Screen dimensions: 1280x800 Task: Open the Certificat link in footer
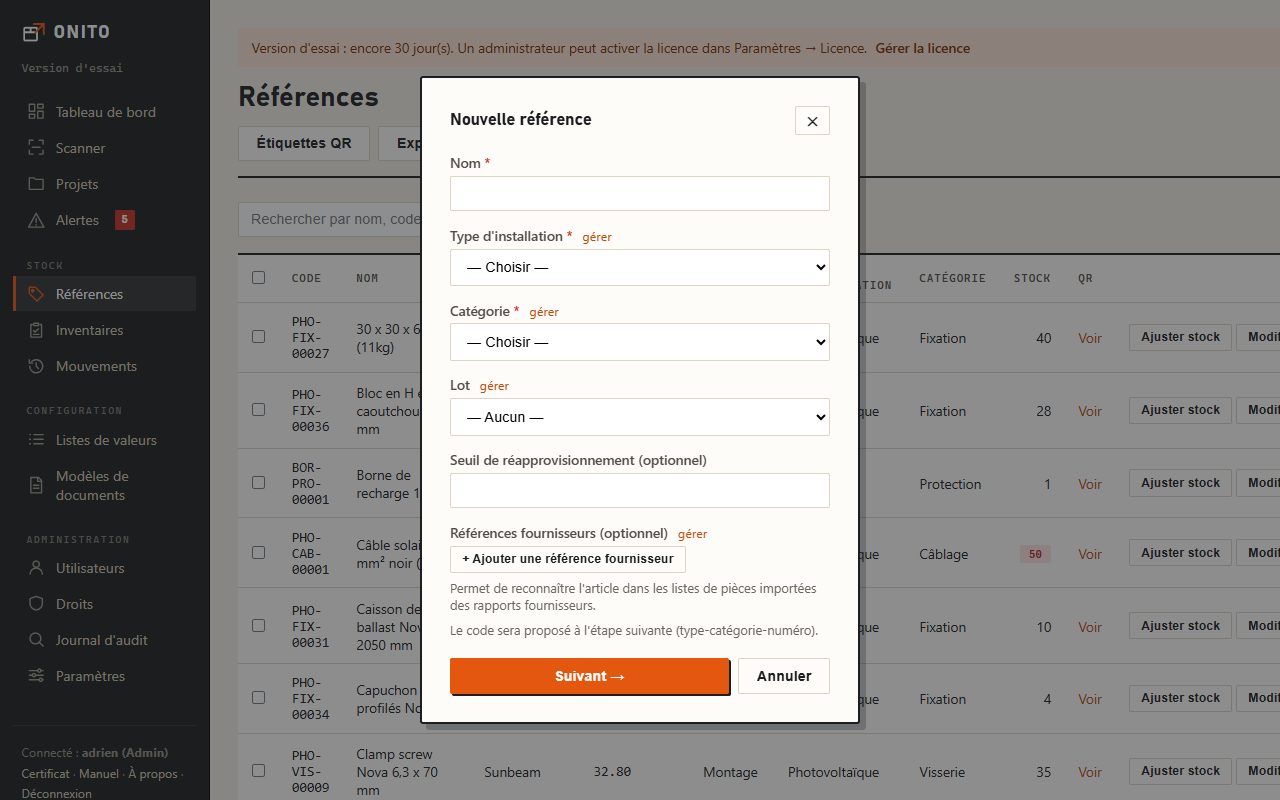46,774
